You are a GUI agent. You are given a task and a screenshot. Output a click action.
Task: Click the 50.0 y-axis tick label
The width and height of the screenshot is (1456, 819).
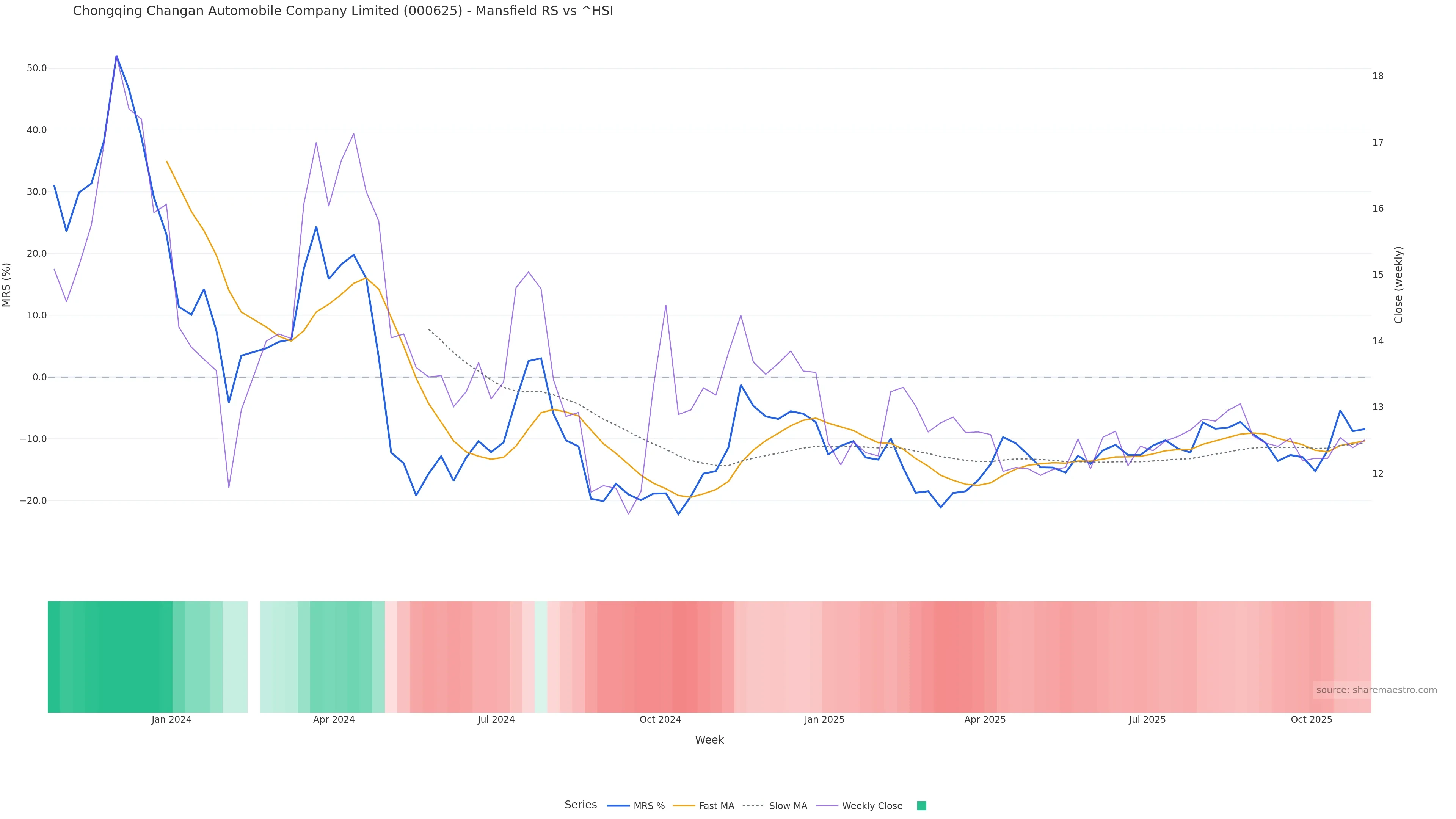[37, 68]
